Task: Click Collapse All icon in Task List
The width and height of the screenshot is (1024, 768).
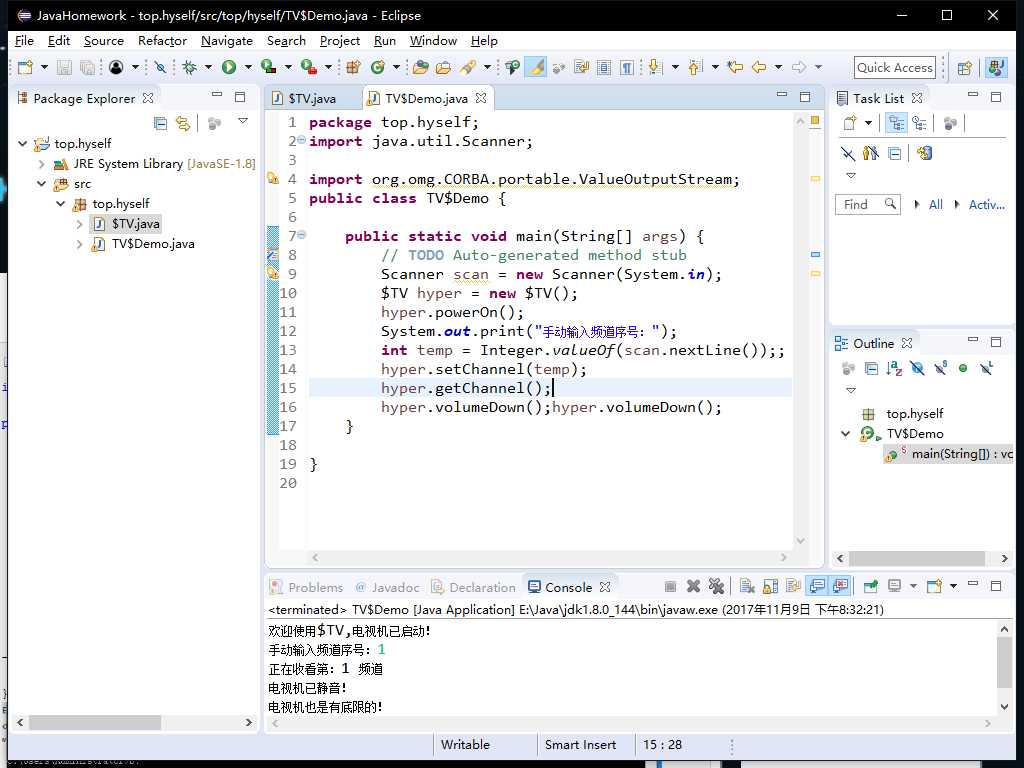Action: 895,153
